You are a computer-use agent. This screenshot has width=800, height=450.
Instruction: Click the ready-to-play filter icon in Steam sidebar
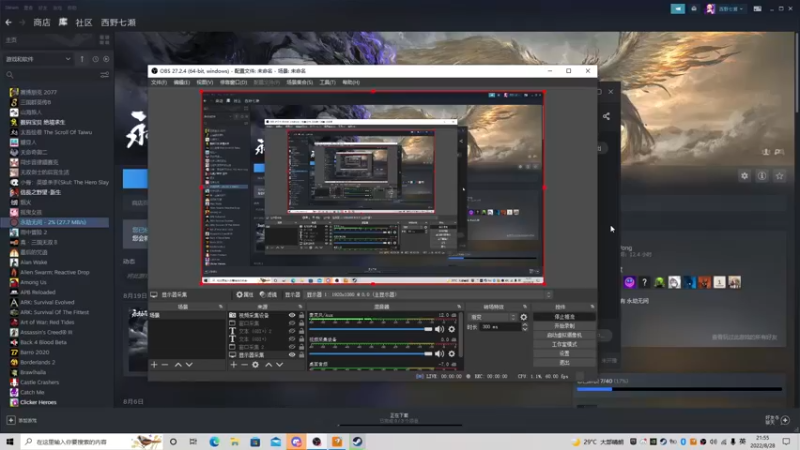(106, 59)
